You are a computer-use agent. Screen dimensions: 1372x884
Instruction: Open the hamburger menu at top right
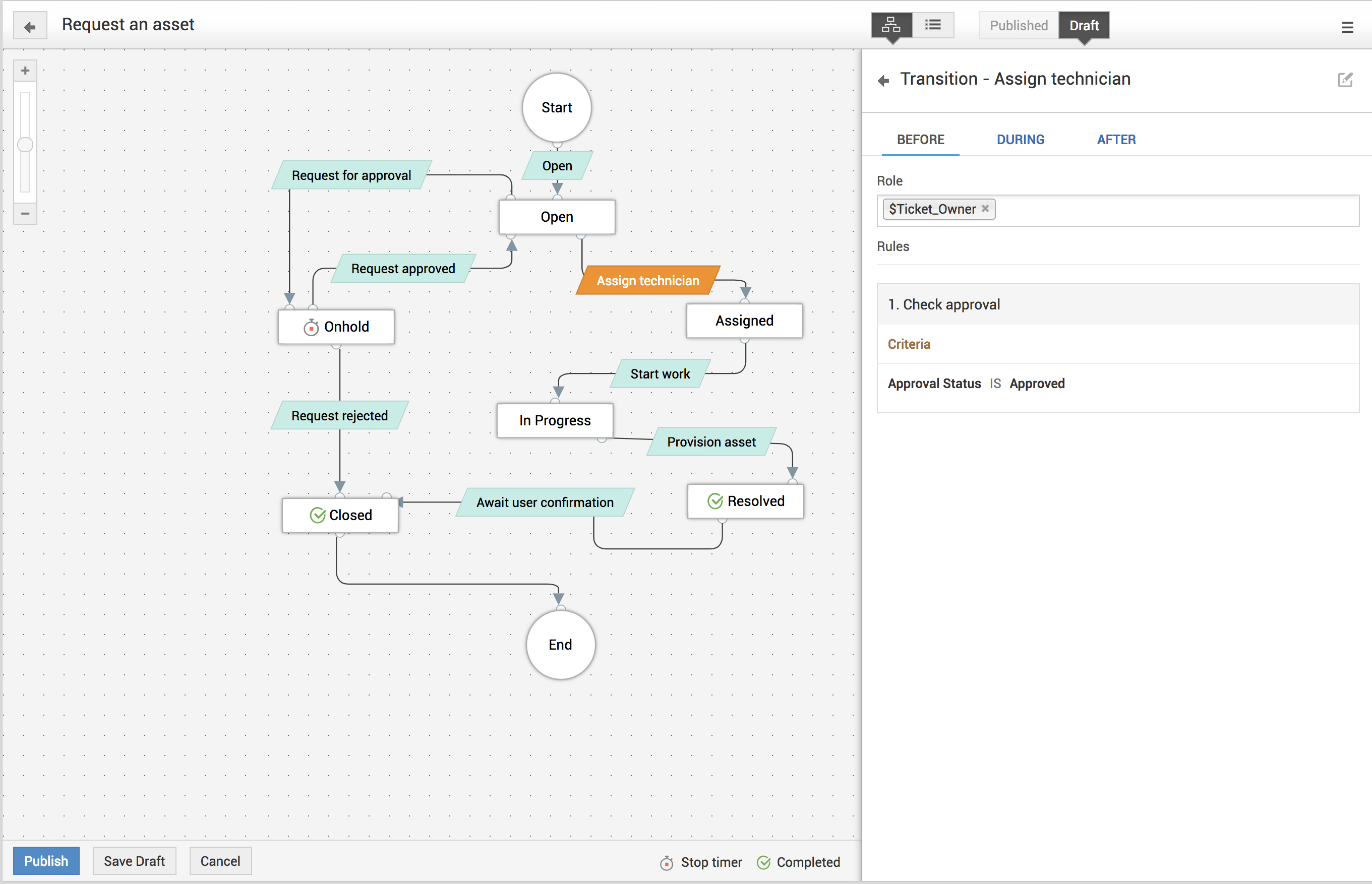pos(1347,27)
